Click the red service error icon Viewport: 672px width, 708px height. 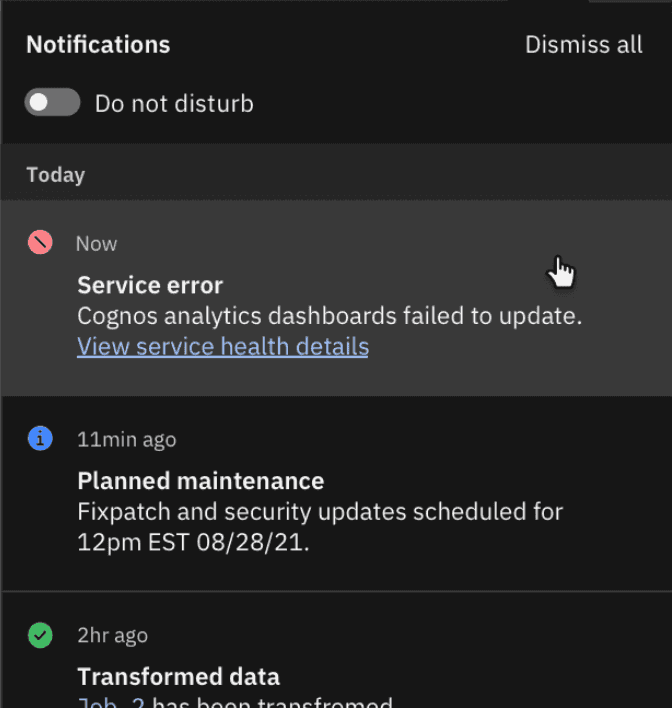[x=40, y=242]
